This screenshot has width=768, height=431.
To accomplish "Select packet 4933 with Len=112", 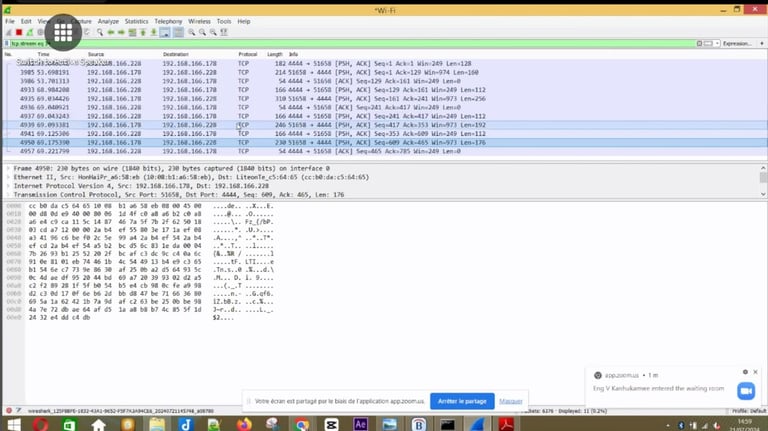I will (x=384, y=90).
